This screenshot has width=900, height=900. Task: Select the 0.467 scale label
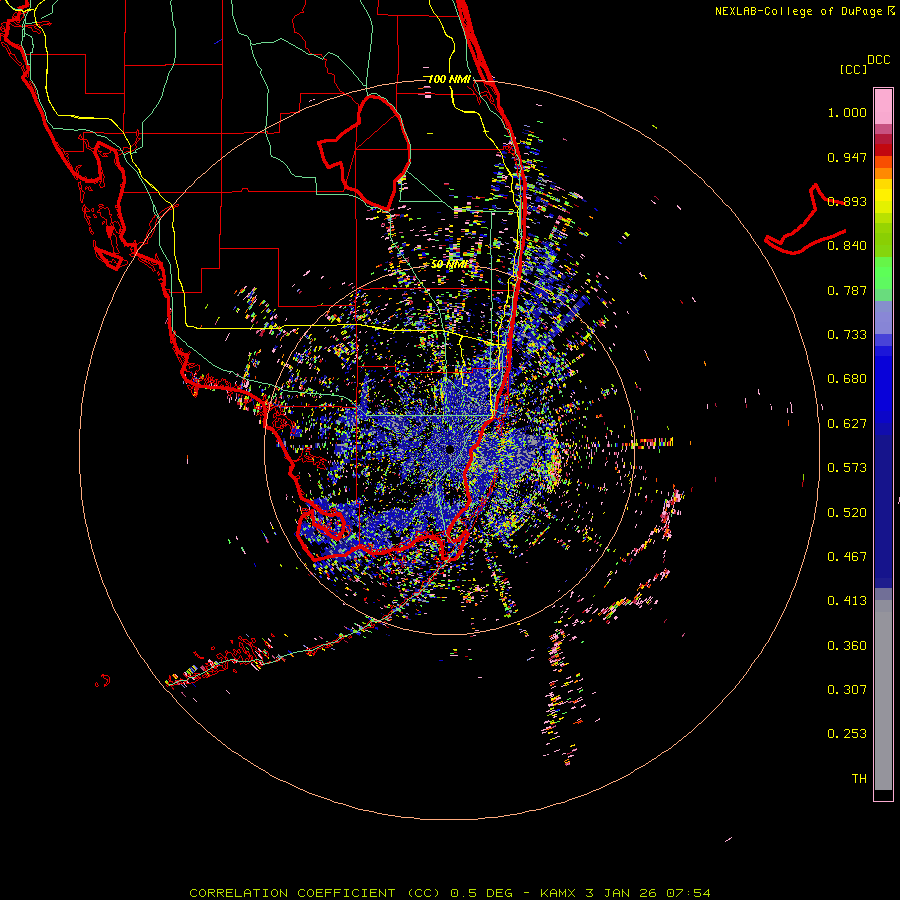pyautogui.click(x=847, y=557)
